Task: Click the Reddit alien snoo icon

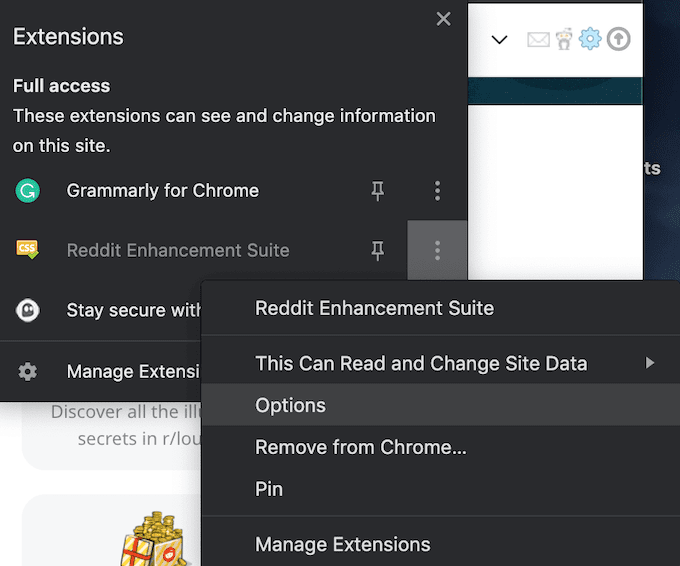Action: [x=565, y=40]
